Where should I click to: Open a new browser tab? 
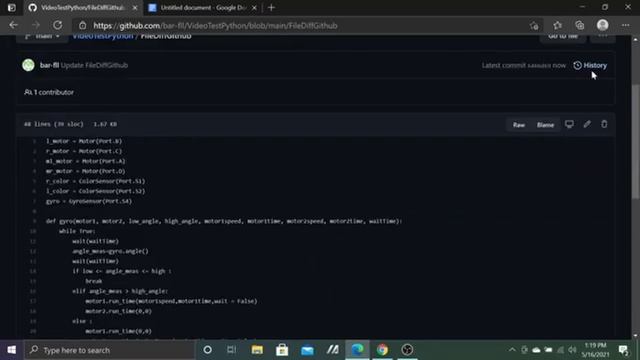tap(271, 8)
